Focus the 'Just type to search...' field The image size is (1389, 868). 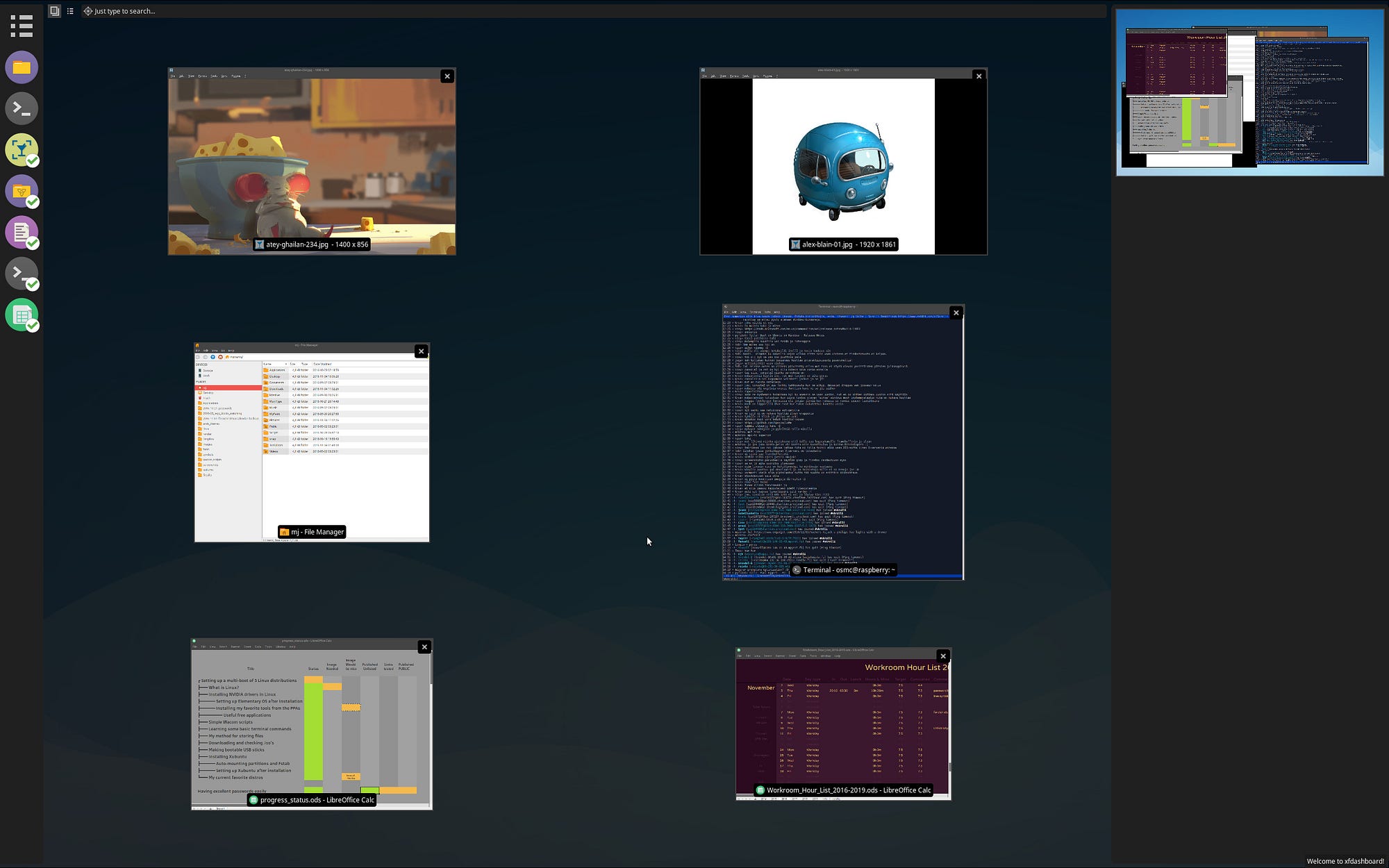click(x=594, y=11)
